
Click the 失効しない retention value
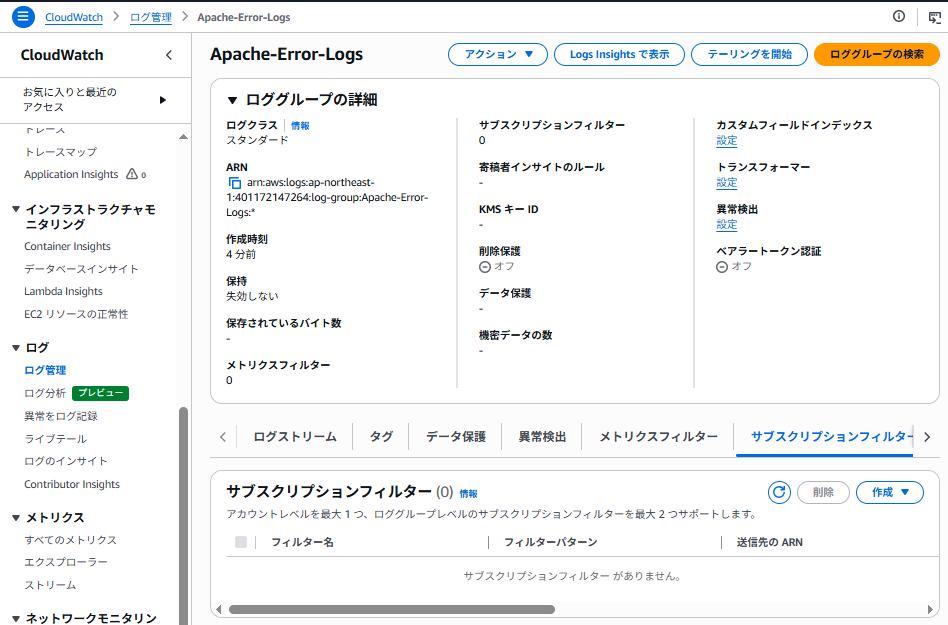(252, 296)
